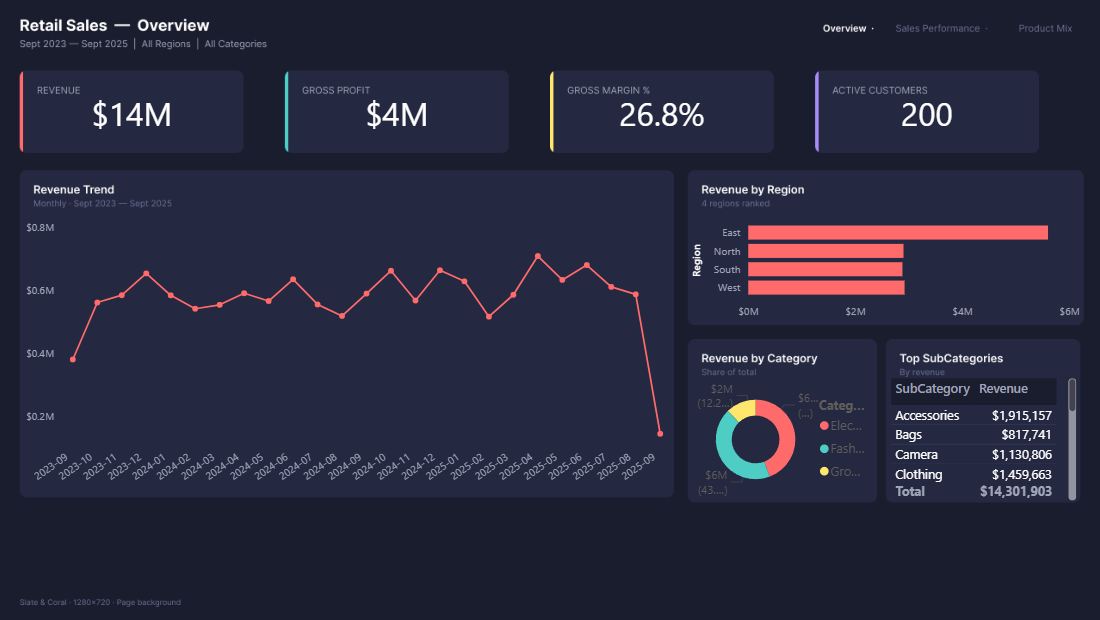Click the Revenue by Category title
1100x620 pixels.
point(759,358)
